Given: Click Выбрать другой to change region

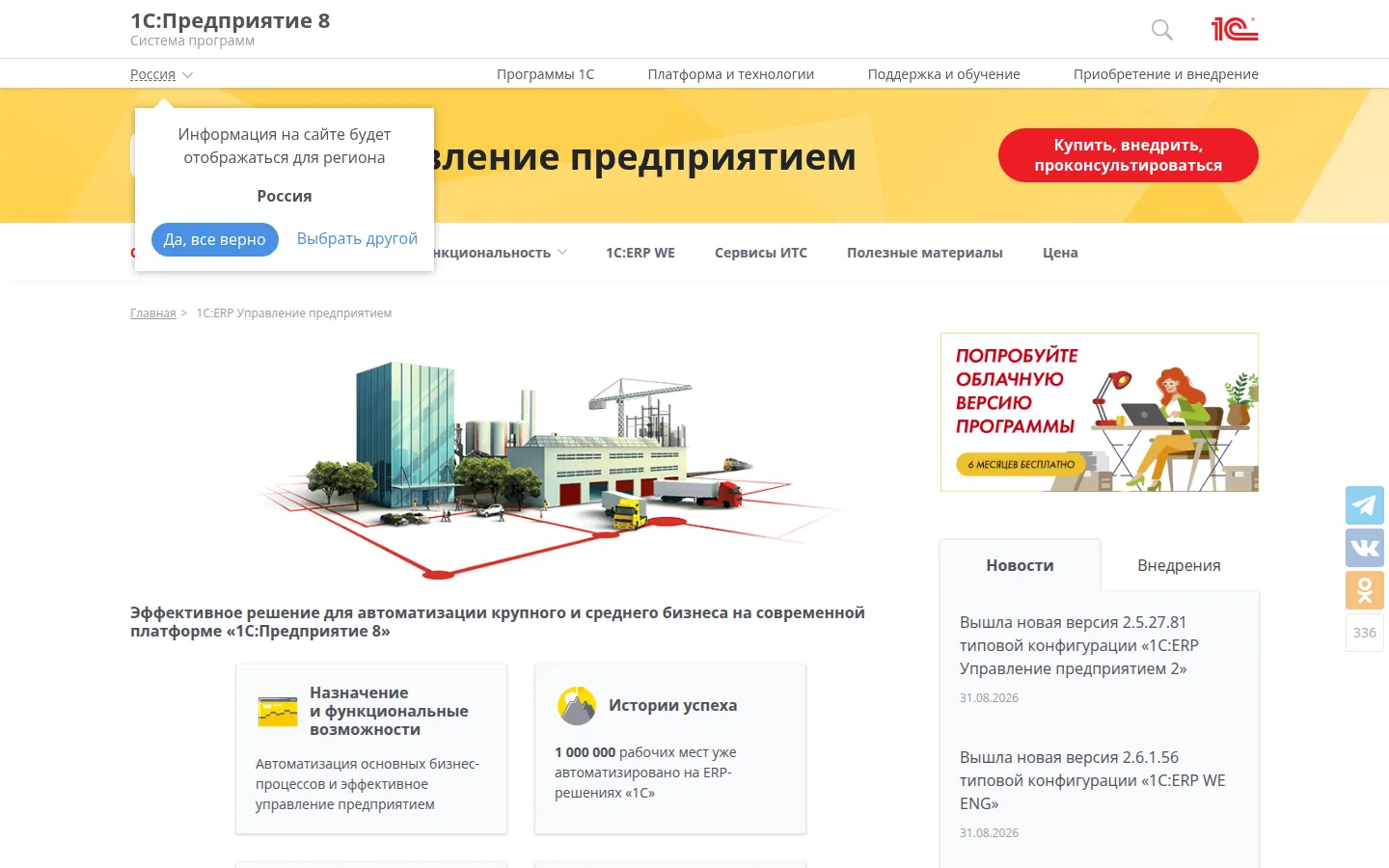Looking at the screenshot, I should pyautogui.click(x=357, y=238).
